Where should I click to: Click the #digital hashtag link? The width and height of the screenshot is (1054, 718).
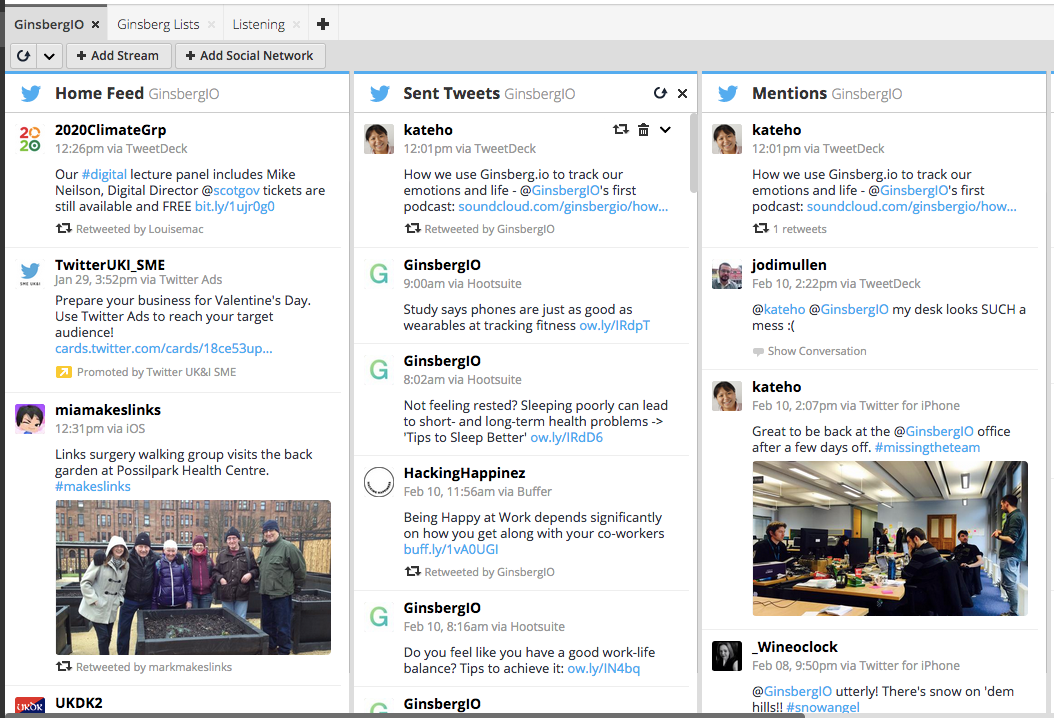[x=104, y=174]
